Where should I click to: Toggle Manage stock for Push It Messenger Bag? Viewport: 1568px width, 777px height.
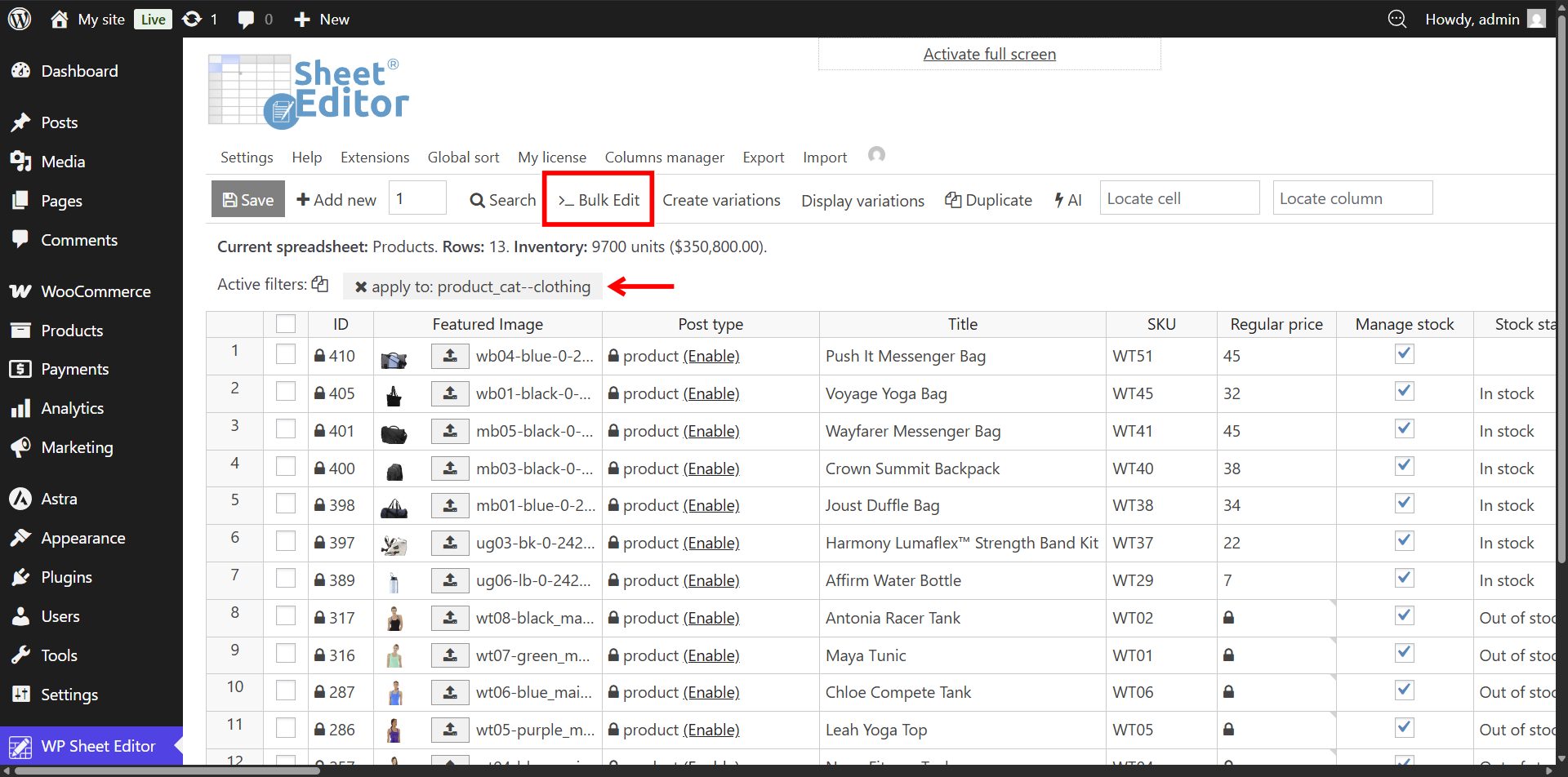tap(1405, 354)
